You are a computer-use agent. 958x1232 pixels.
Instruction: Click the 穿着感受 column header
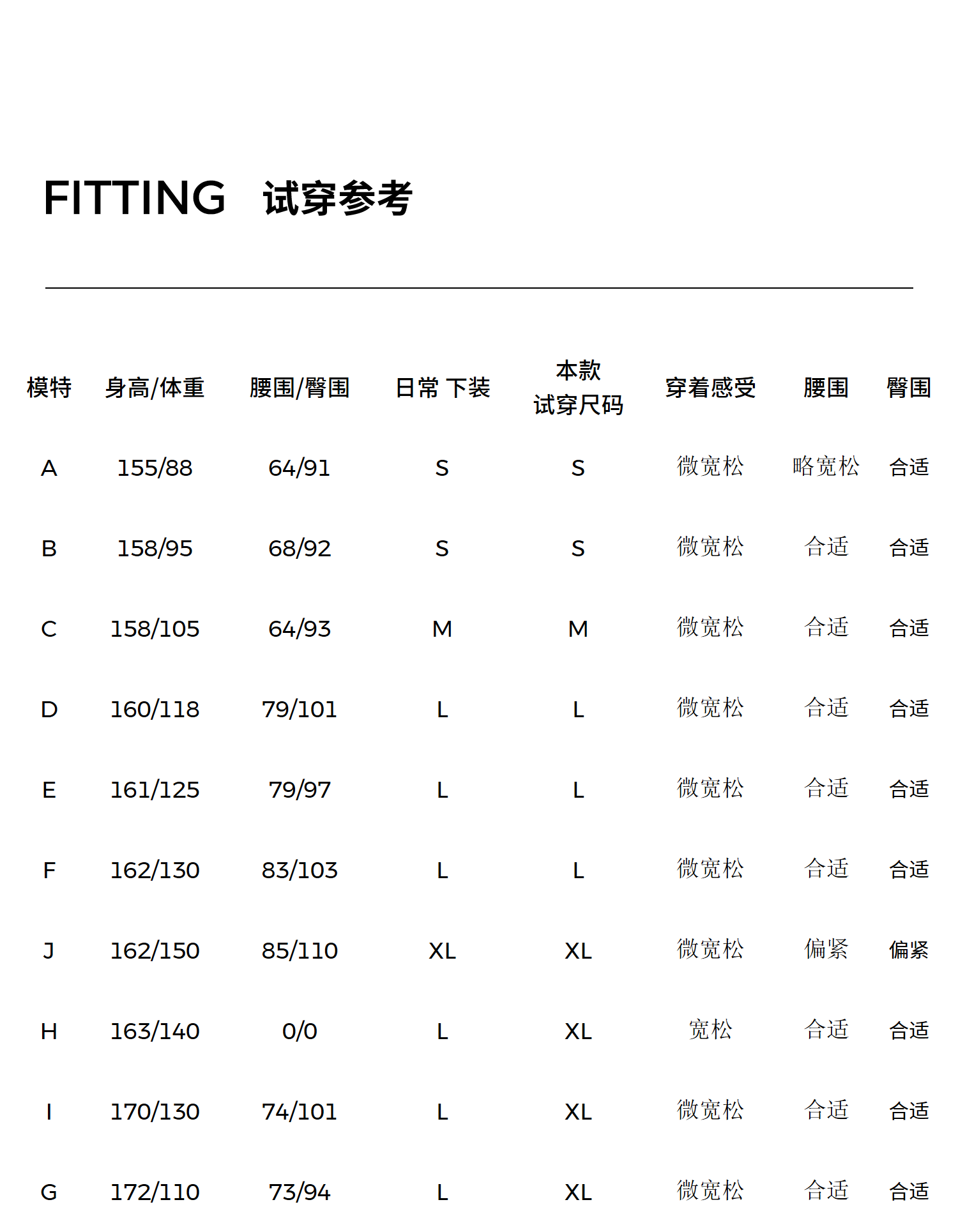coord(710,388)
